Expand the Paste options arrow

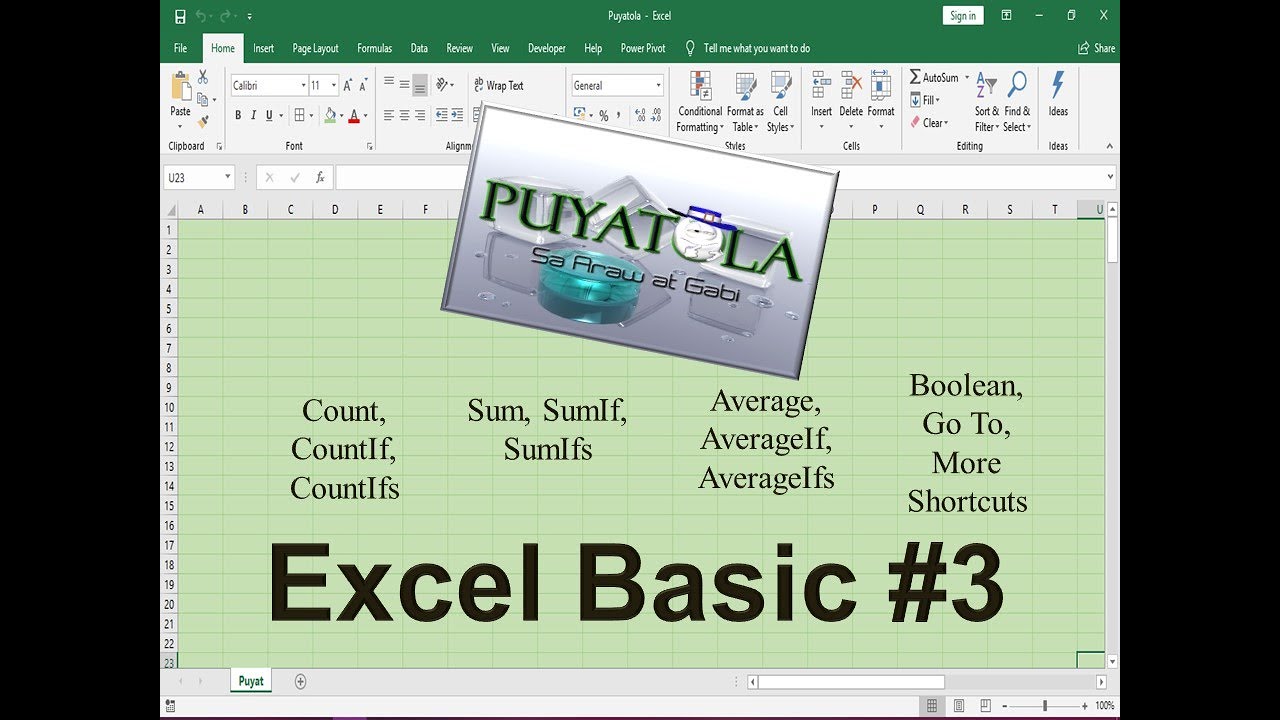coord(181,124)
